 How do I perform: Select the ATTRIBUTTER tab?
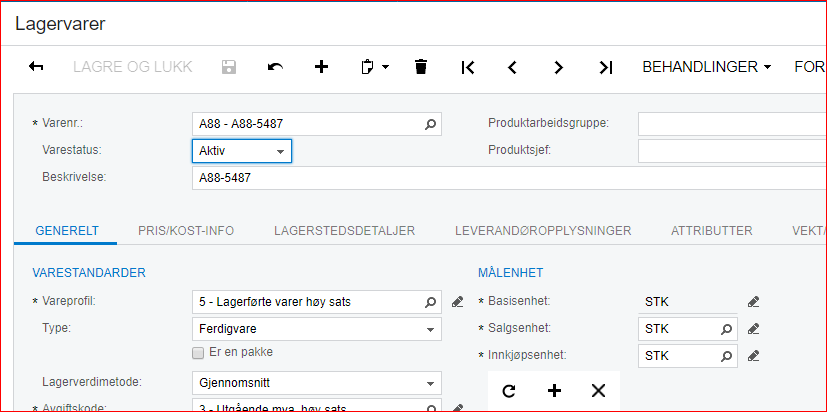point(711,231)
